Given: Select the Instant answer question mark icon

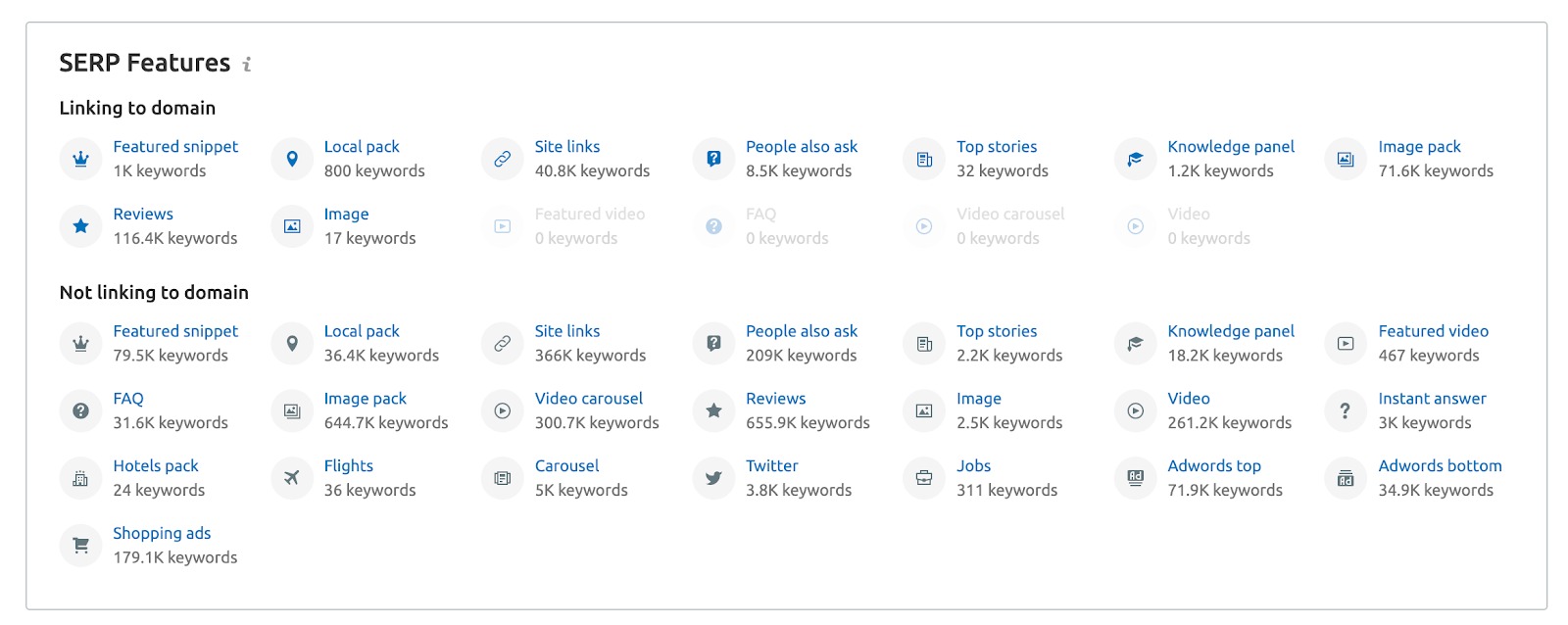Looking at the screenshot, I should [x=1345, y=410].
